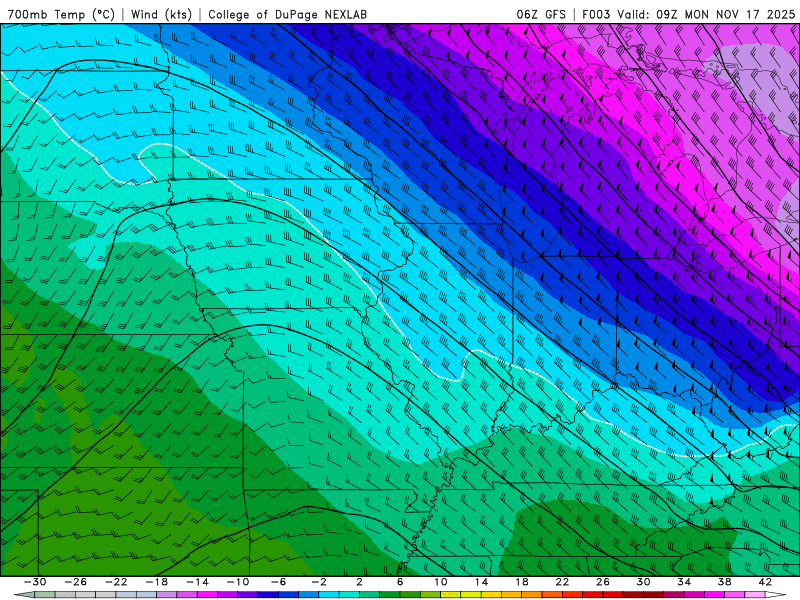Pick the magenta swatch under the -14 label
Screen dimensions: 800x600
(207, 595)
